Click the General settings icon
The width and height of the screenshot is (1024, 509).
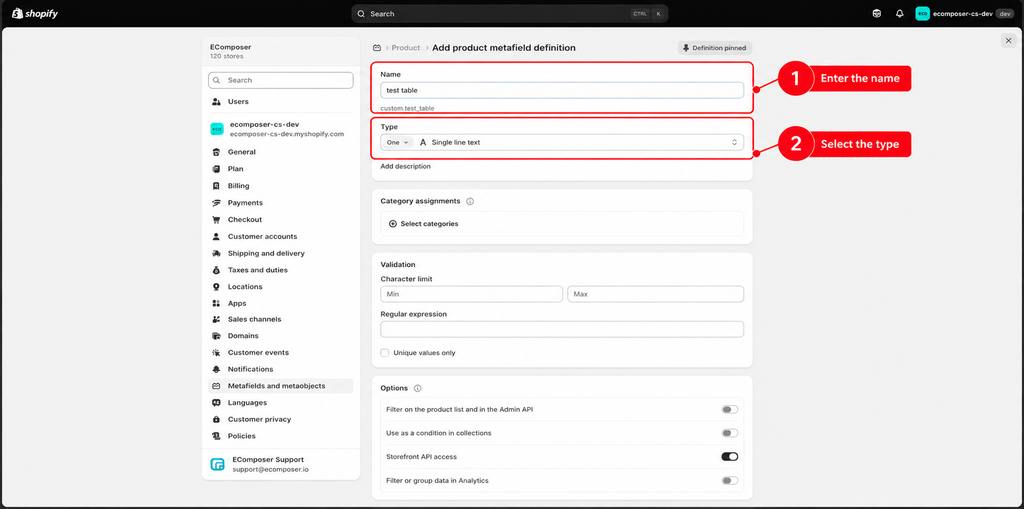tap(216, 152)
